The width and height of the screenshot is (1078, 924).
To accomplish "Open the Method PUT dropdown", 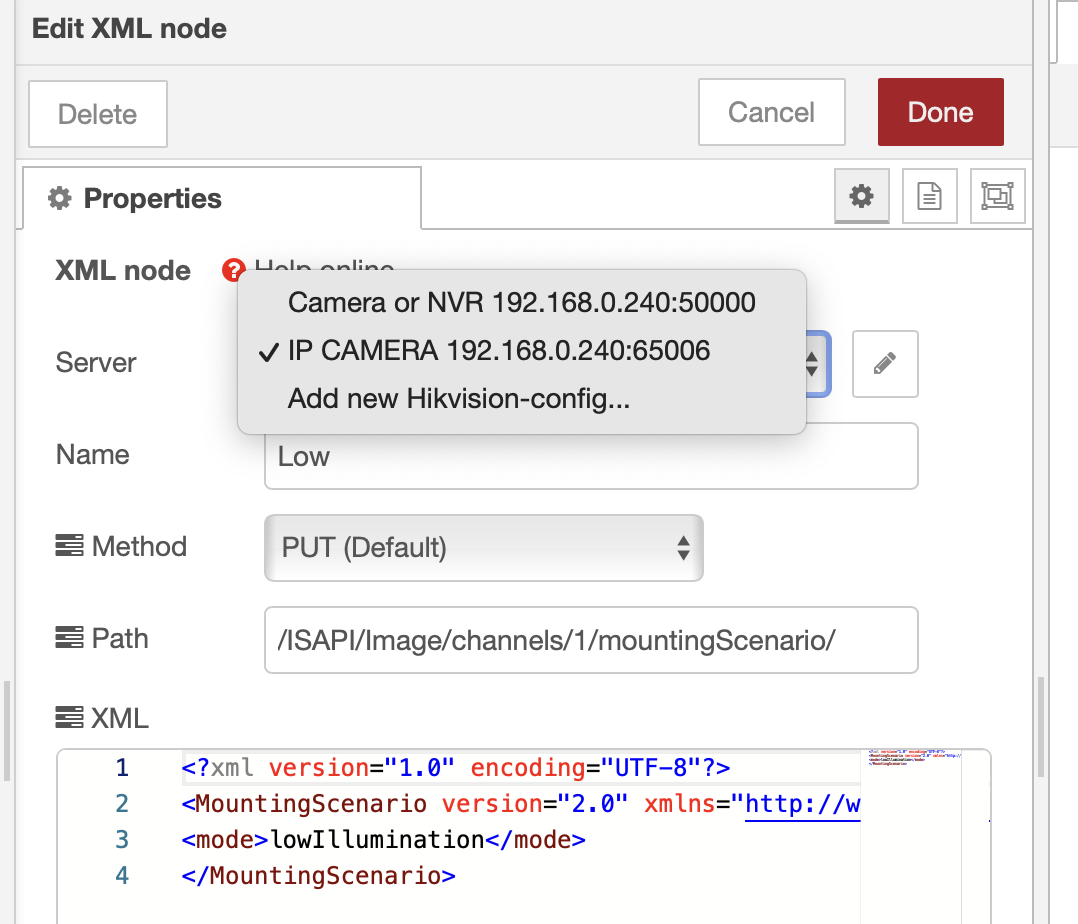I will click(x=483, y=547).
